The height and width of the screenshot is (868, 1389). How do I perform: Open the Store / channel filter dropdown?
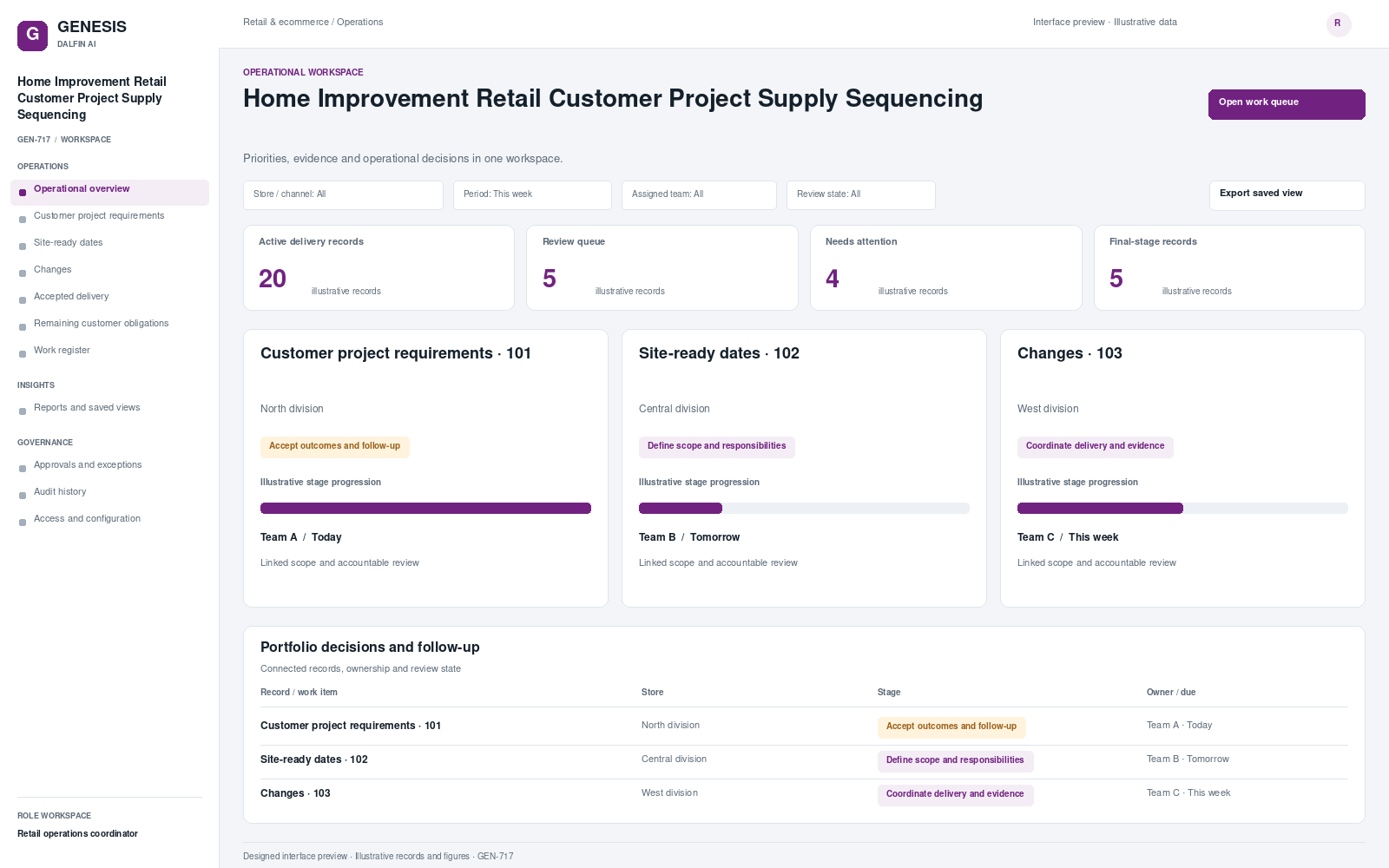tap(343, 195)
